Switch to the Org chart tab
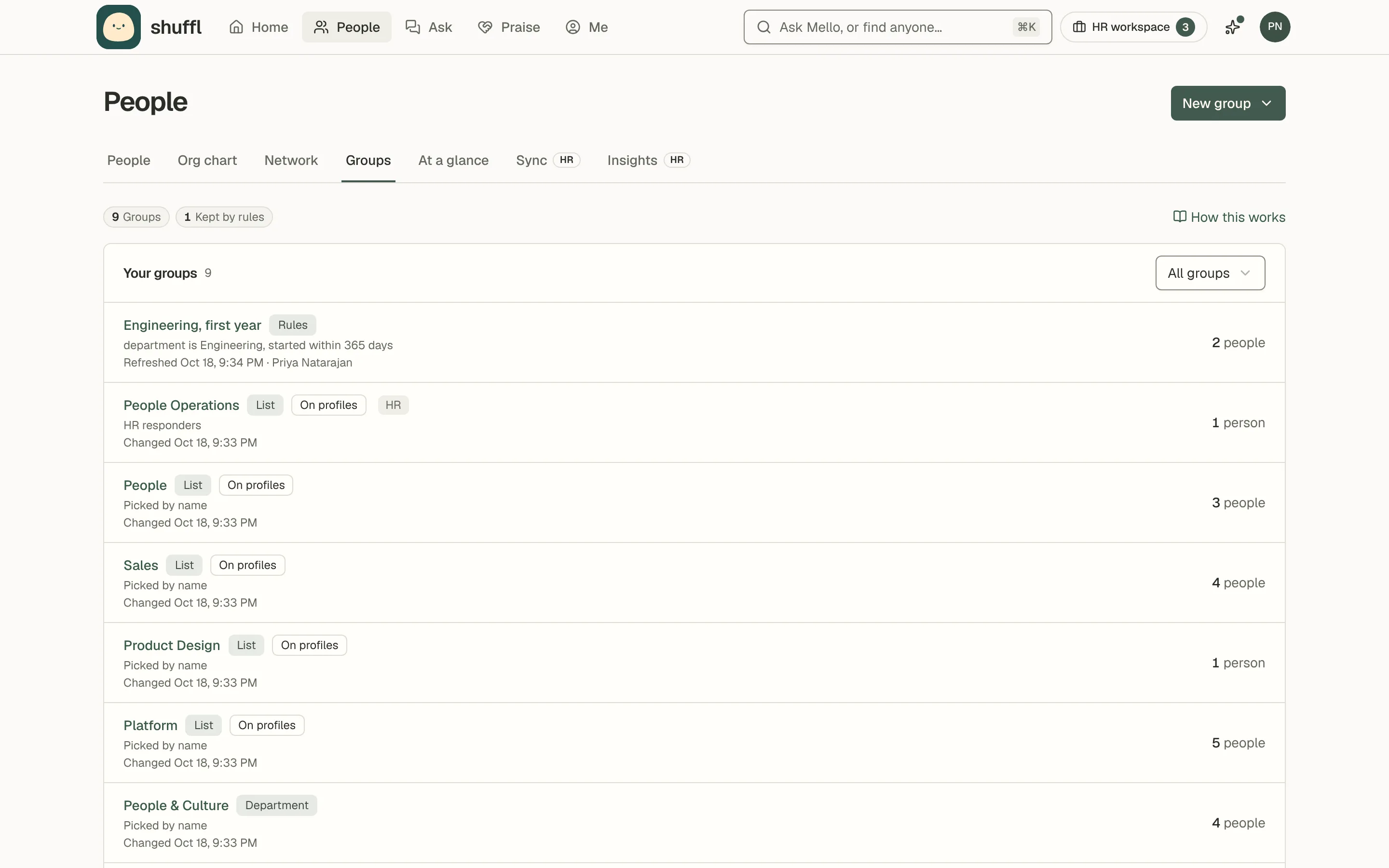This screenshot has height=868, width=1389. (207, 160)
